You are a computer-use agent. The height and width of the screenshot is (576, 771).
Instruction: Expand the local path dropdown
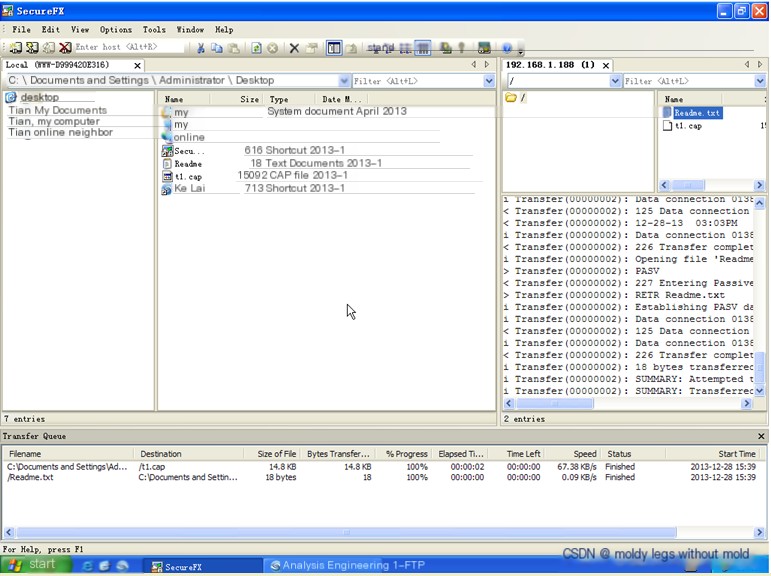tap(344, 81)
